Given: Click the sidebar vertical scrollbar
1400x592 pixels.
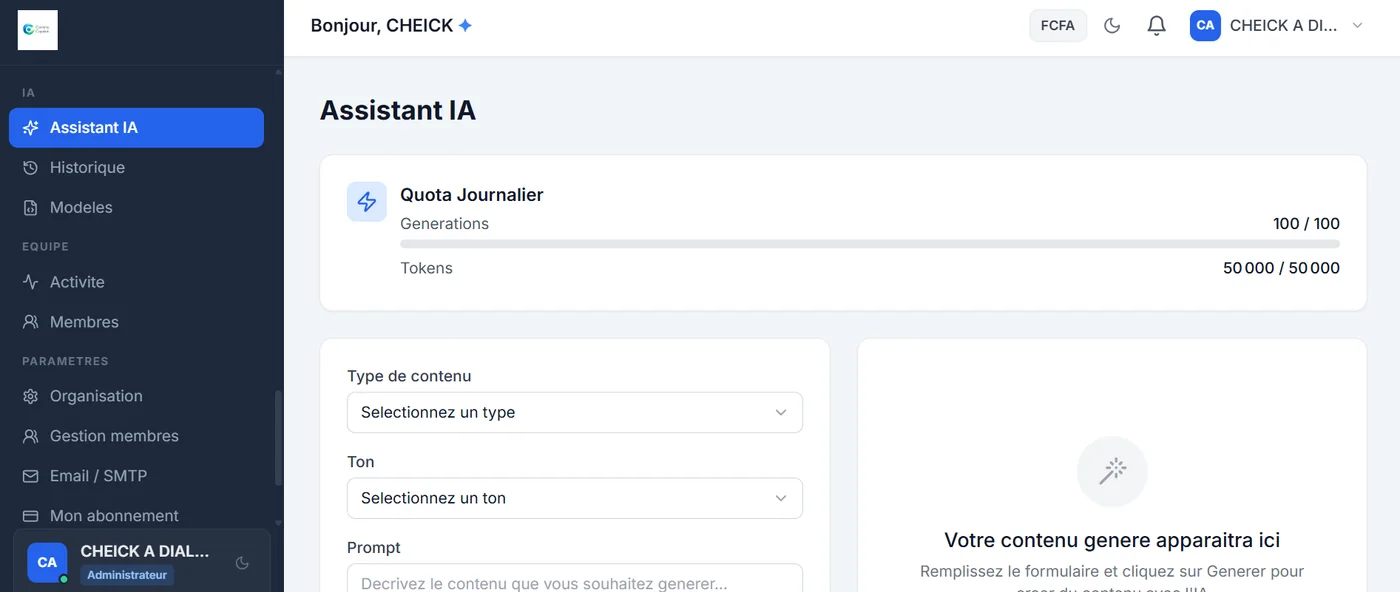Looking at the screenshot, I should pyautogui.click(x=278, y=437).
